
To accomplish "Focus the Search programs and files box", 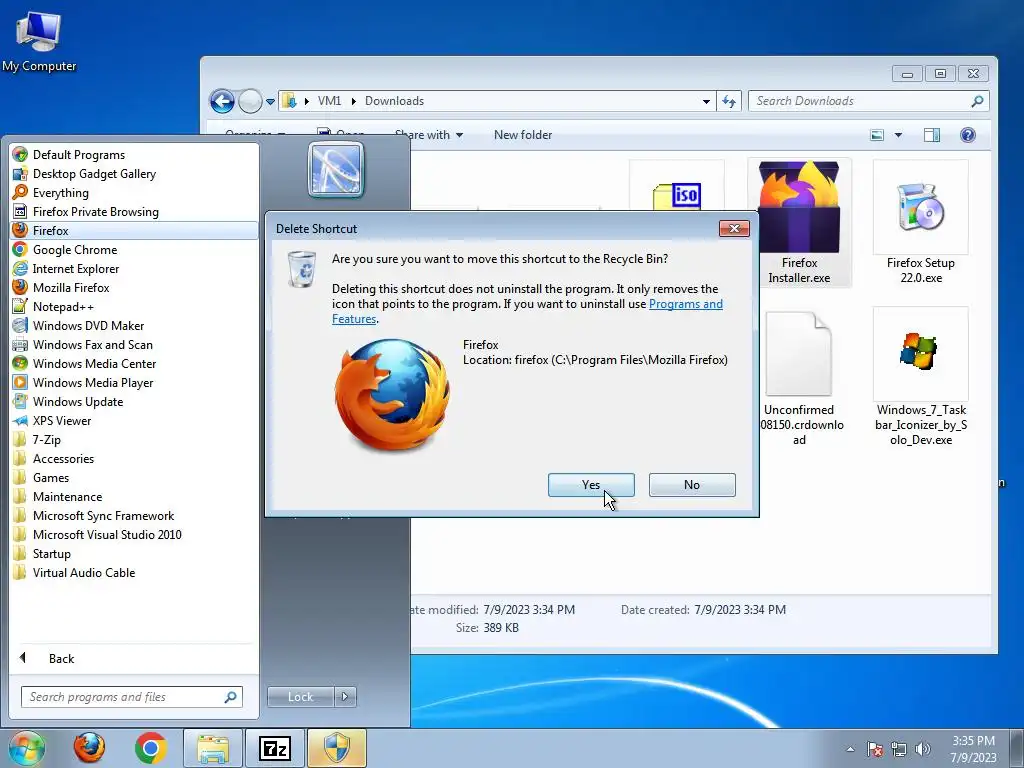I will [131, 697].
